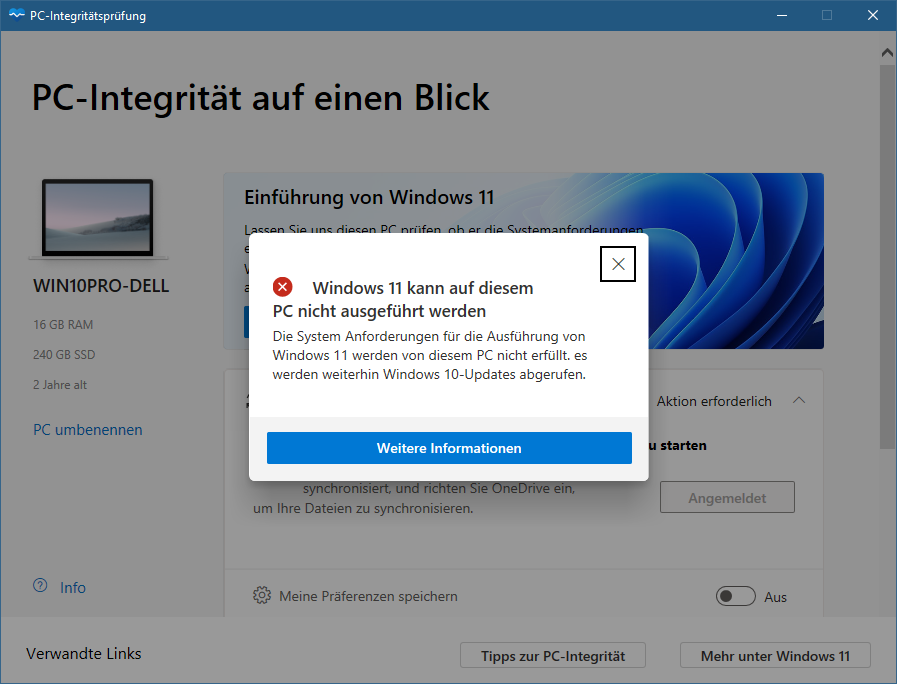The height and width of the screenshot is (684, 897).
Task: Click the question mark Info icon
Action: 40,586
